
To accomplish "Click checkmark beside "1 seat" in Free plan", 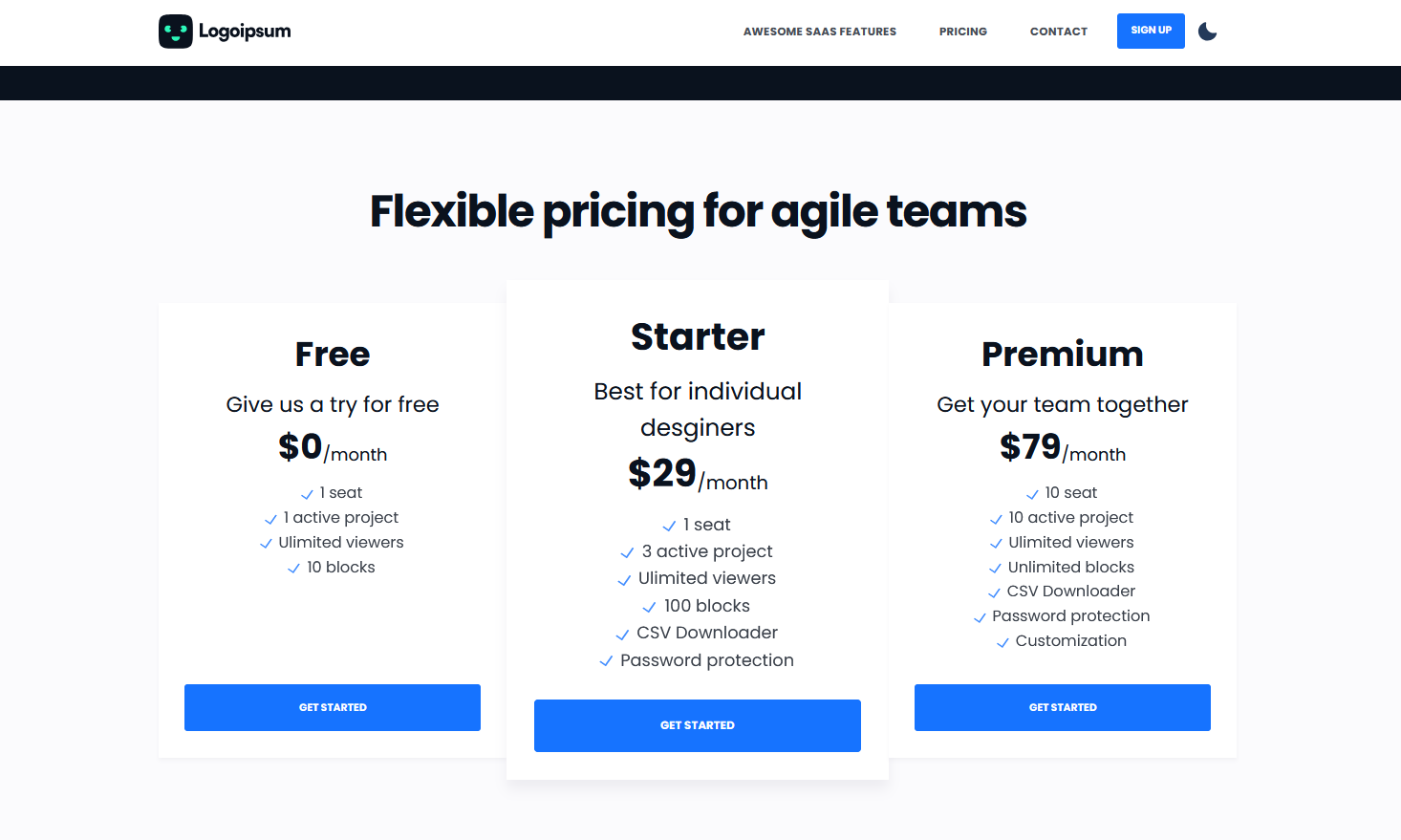I will coord(309,493).
